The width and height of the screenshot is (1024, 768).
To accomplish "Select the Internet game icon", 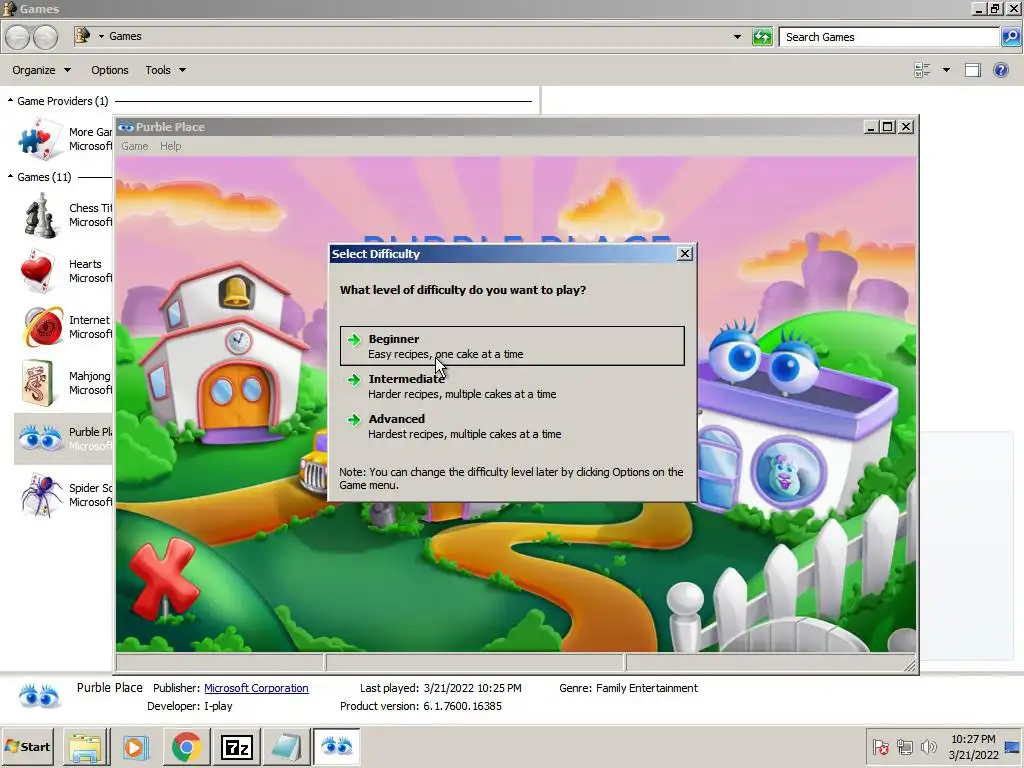I will click(x=43, y=327).
